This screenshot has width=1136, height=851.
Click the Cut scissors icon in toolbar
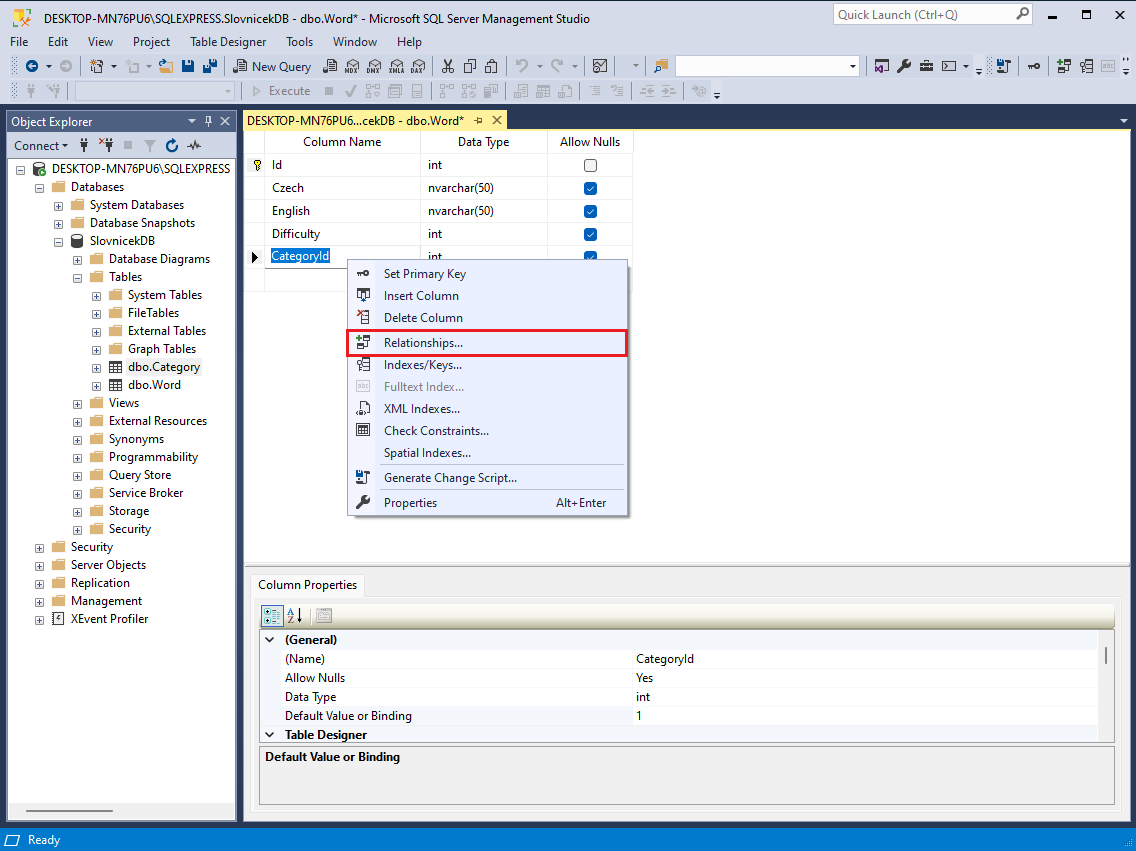(x=447, y=66)
